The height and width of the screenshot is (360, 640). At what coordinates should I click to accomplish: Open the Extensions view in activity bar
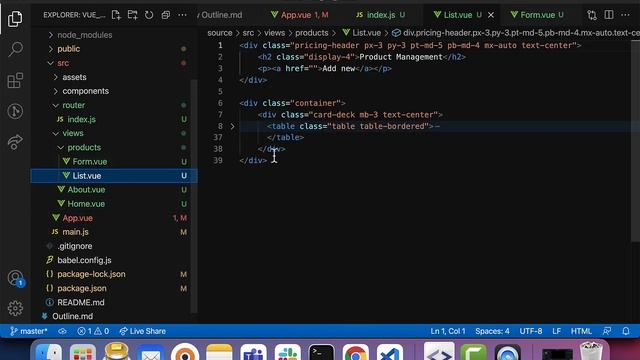tap(15, 80)
